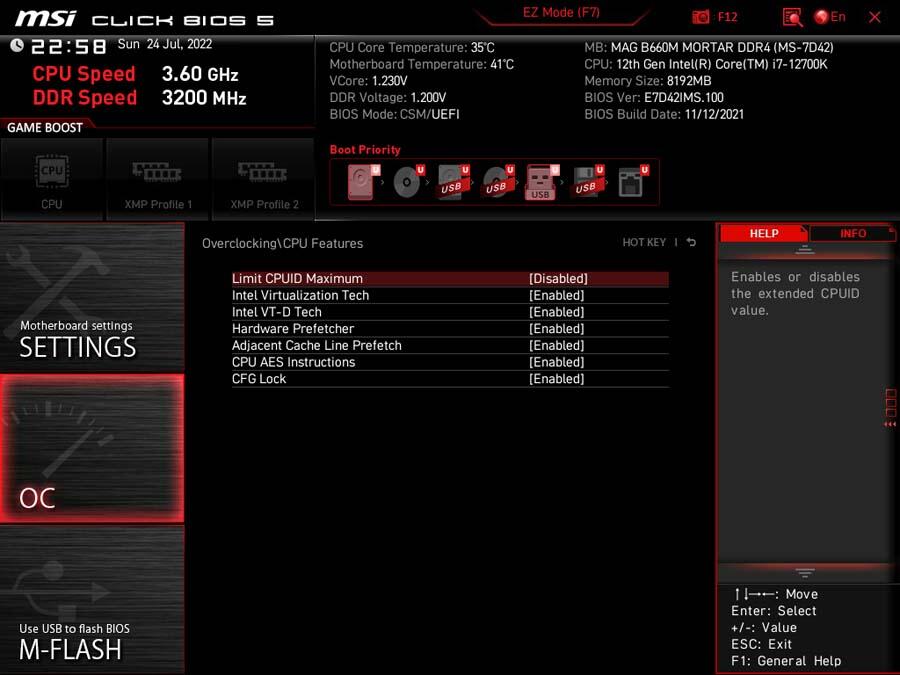Switch to the INFO tab
The width and height of the screenshot is (900, 675).
(x=852, y=234)
